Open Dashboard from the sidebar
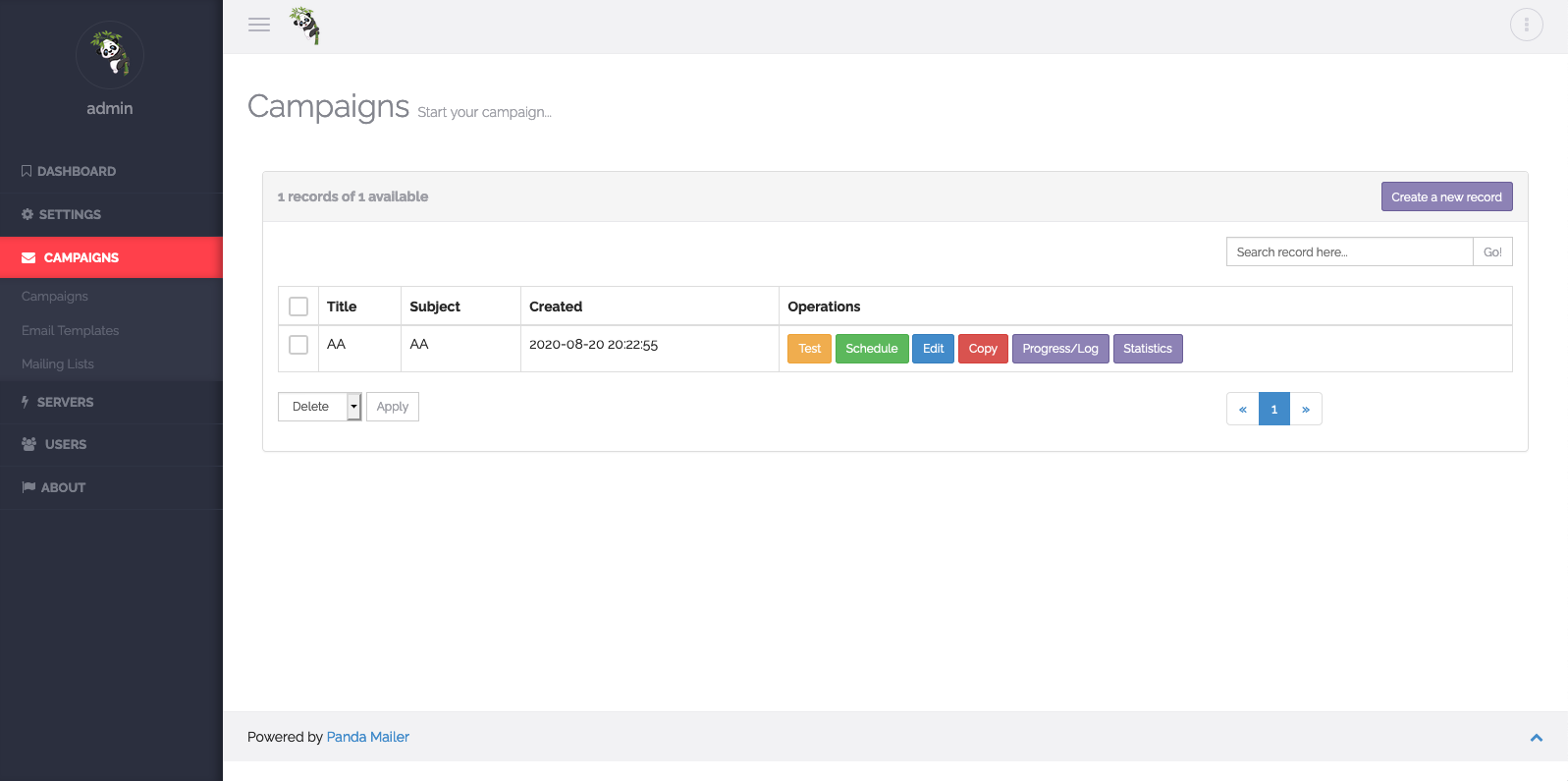This screenshot has width=1568, height=781. pos(77,171)
